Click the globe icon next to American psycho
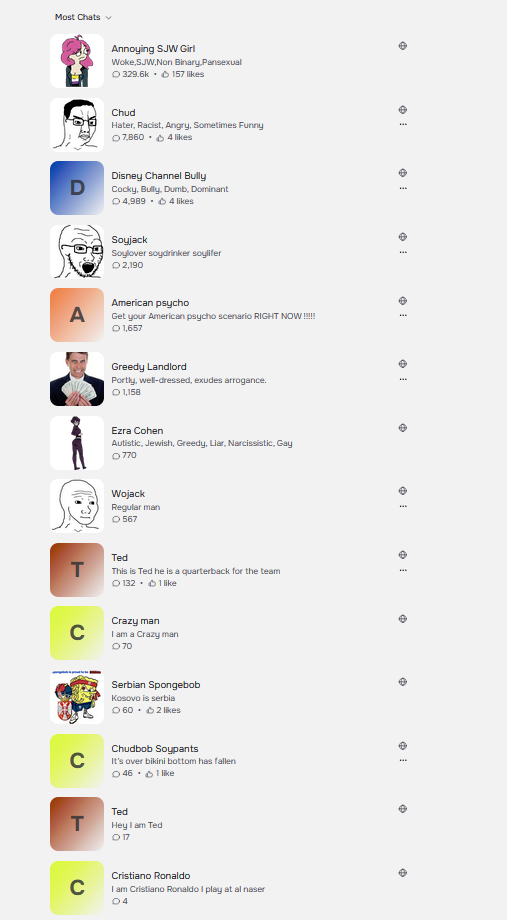The width and height of the screenshot is (507, 920). [x=403, y=301]
